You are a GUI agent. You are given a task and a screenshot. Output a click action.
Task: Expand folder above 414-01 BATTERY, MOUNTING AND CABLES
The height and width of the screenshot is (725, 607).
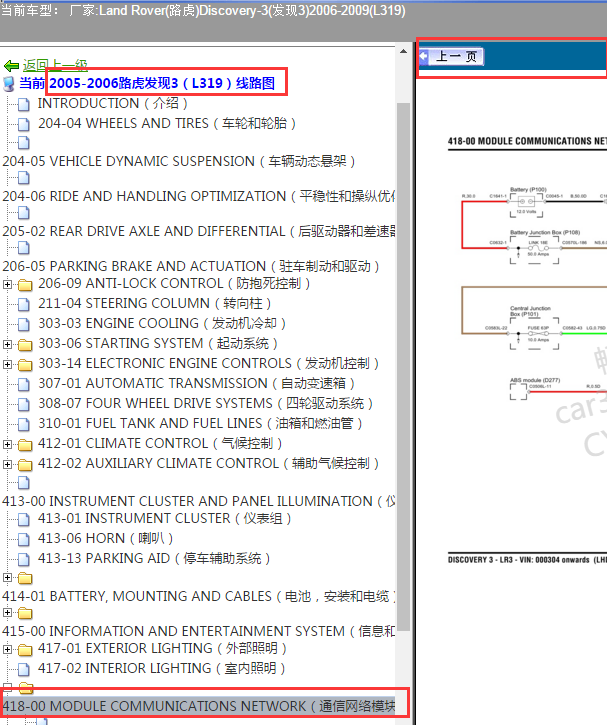click(7, 578)
